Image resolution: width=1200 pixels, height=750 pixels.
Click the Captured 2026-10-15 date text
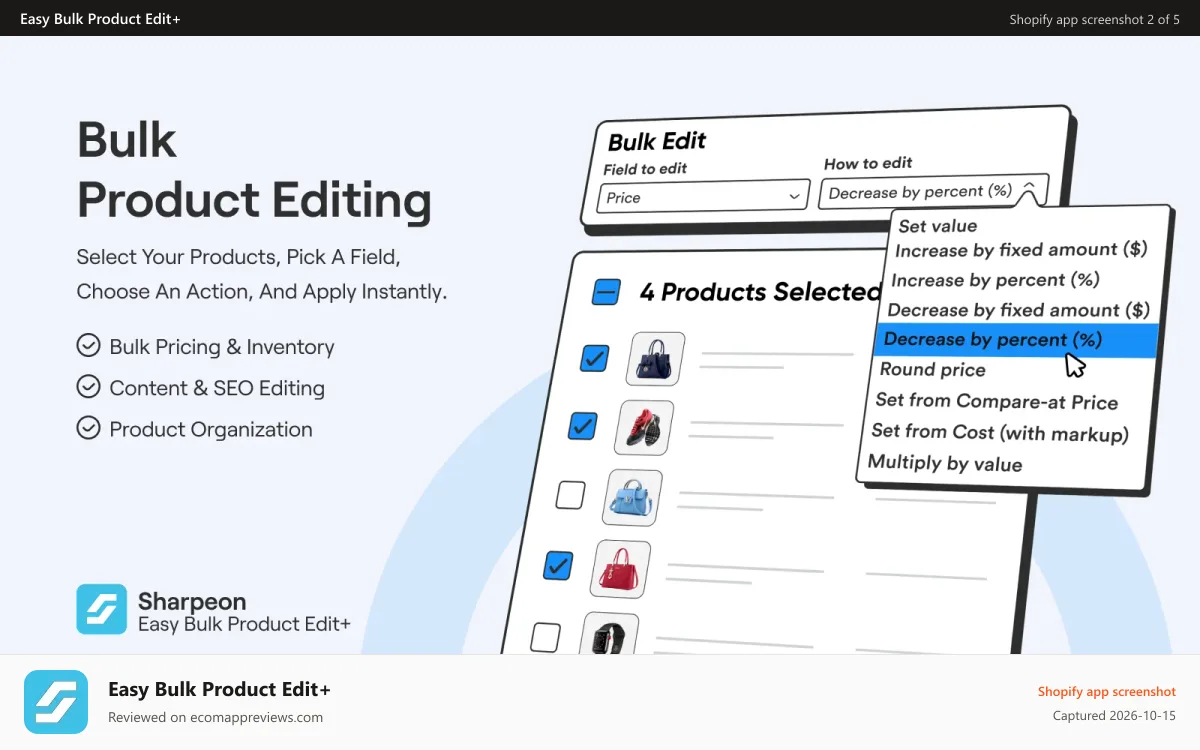click(1114, 716)
